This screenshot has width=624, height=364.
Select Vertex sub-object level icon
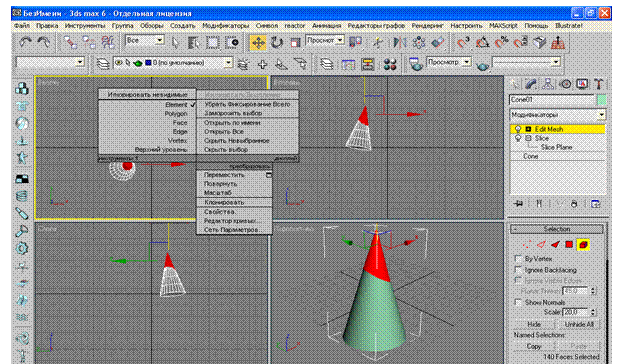527,244
